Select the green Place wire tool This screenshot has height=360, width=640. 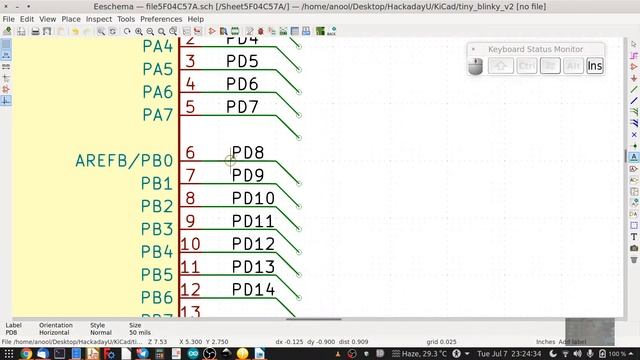click(x=634, y=89)
